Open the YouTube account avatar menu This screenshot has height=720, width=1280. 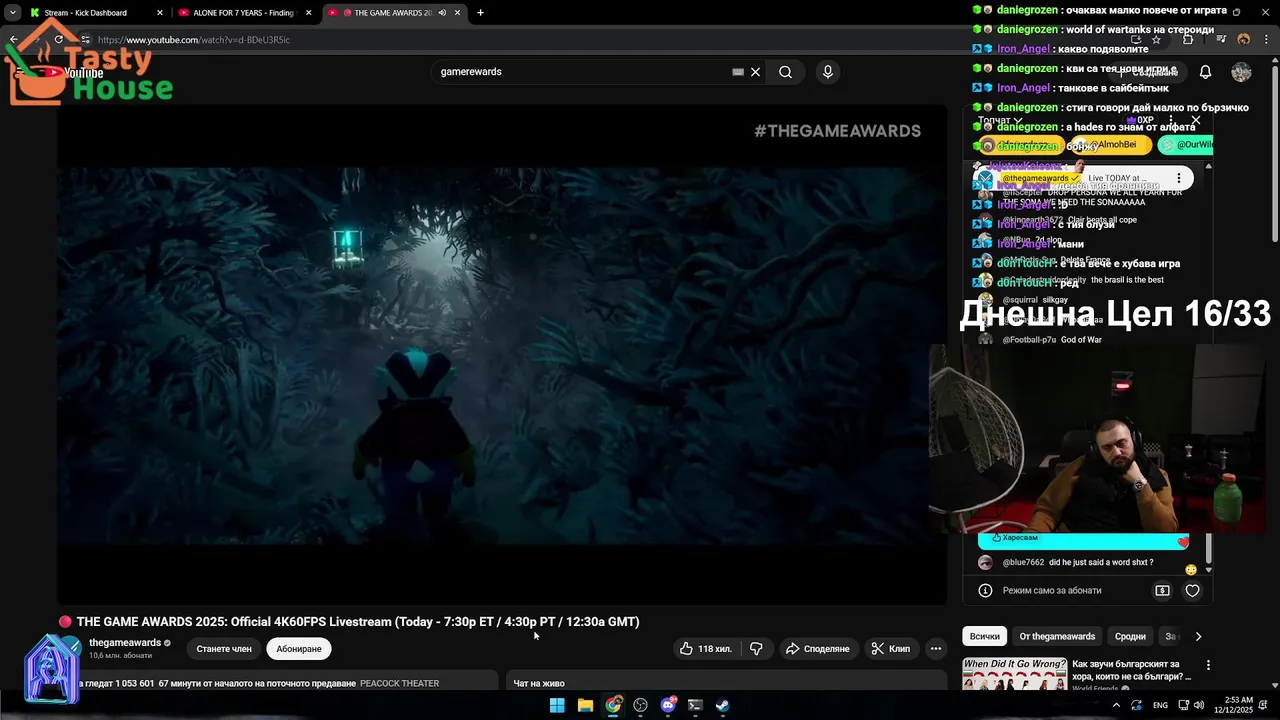tap(1241, 72)
